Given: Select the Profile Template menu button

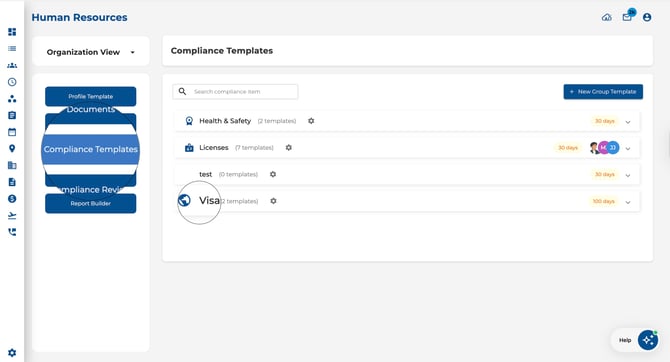Looking at the screenshot, I should (91, 97).
